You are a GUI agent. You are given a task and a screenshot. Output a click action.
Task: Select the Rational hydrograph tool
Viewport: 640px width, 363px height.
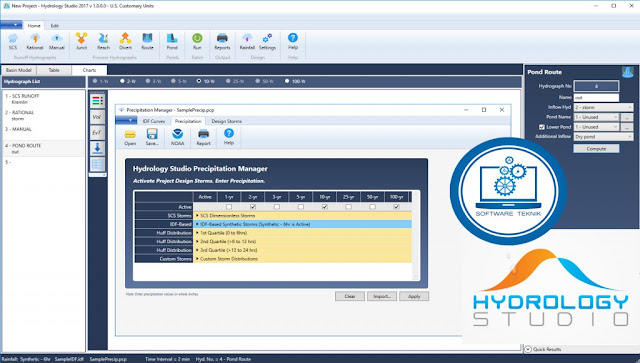click(35, 42)
